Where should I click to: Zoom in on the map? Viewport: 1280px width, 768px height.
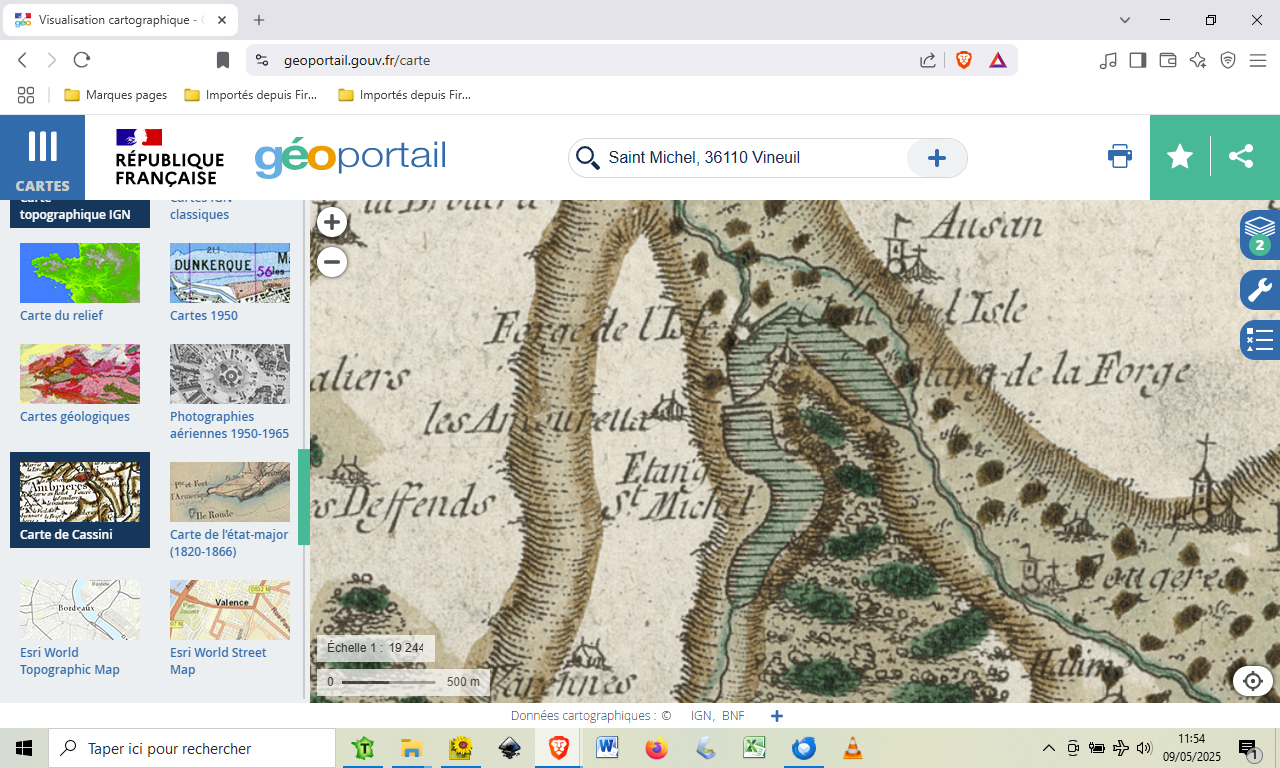click(x=332, y=222)
